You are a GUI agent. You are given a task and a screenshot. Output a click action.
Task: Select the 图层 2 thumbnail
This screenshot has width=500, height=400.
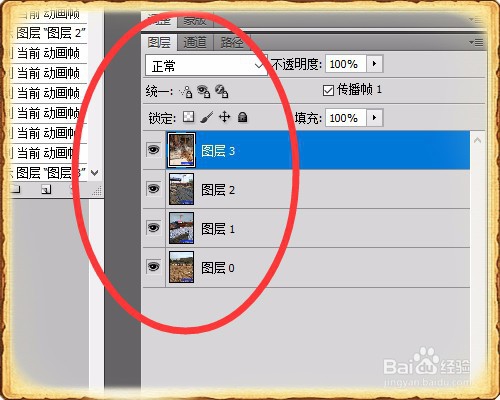click(x=181, y=189)
